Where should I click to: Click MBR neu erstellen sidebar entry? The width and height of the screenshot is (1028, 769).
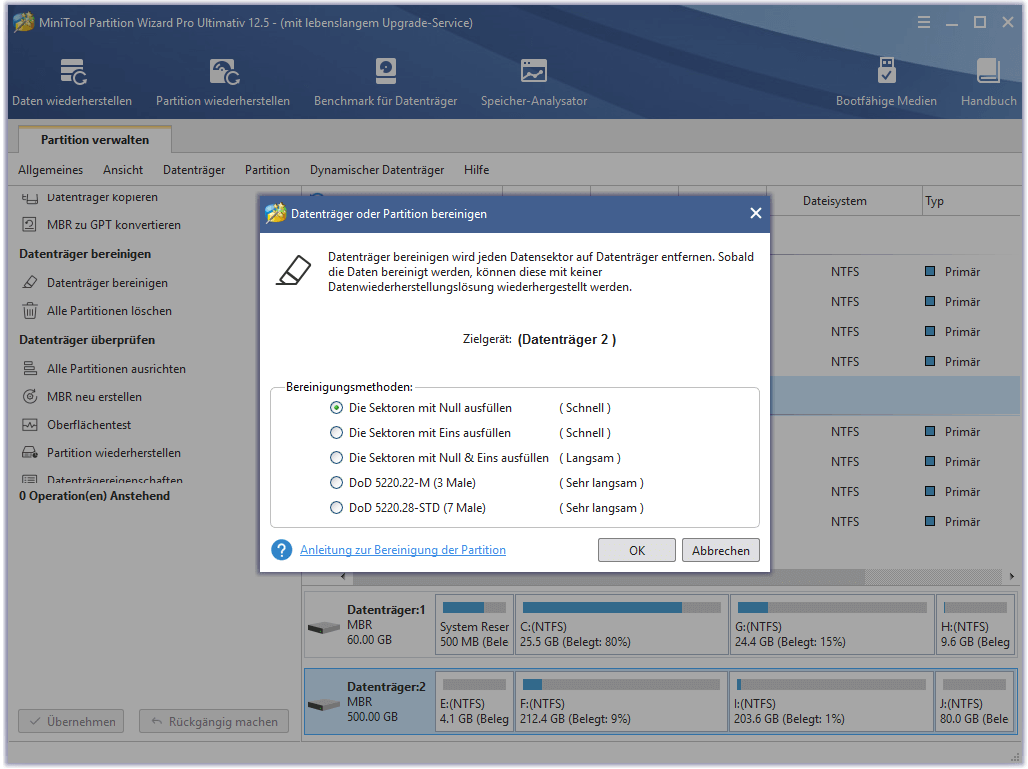[94, 397]
